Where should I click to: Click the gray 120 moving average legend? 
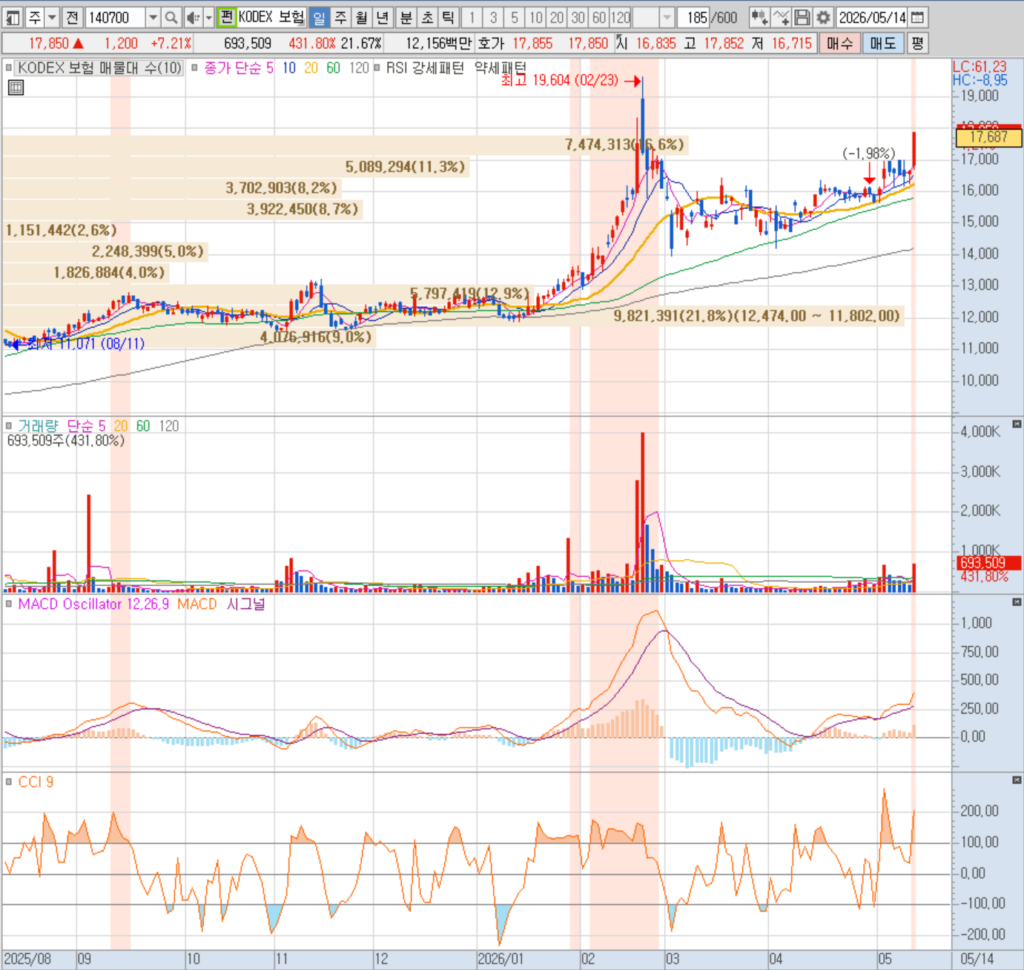pos(359,67)
